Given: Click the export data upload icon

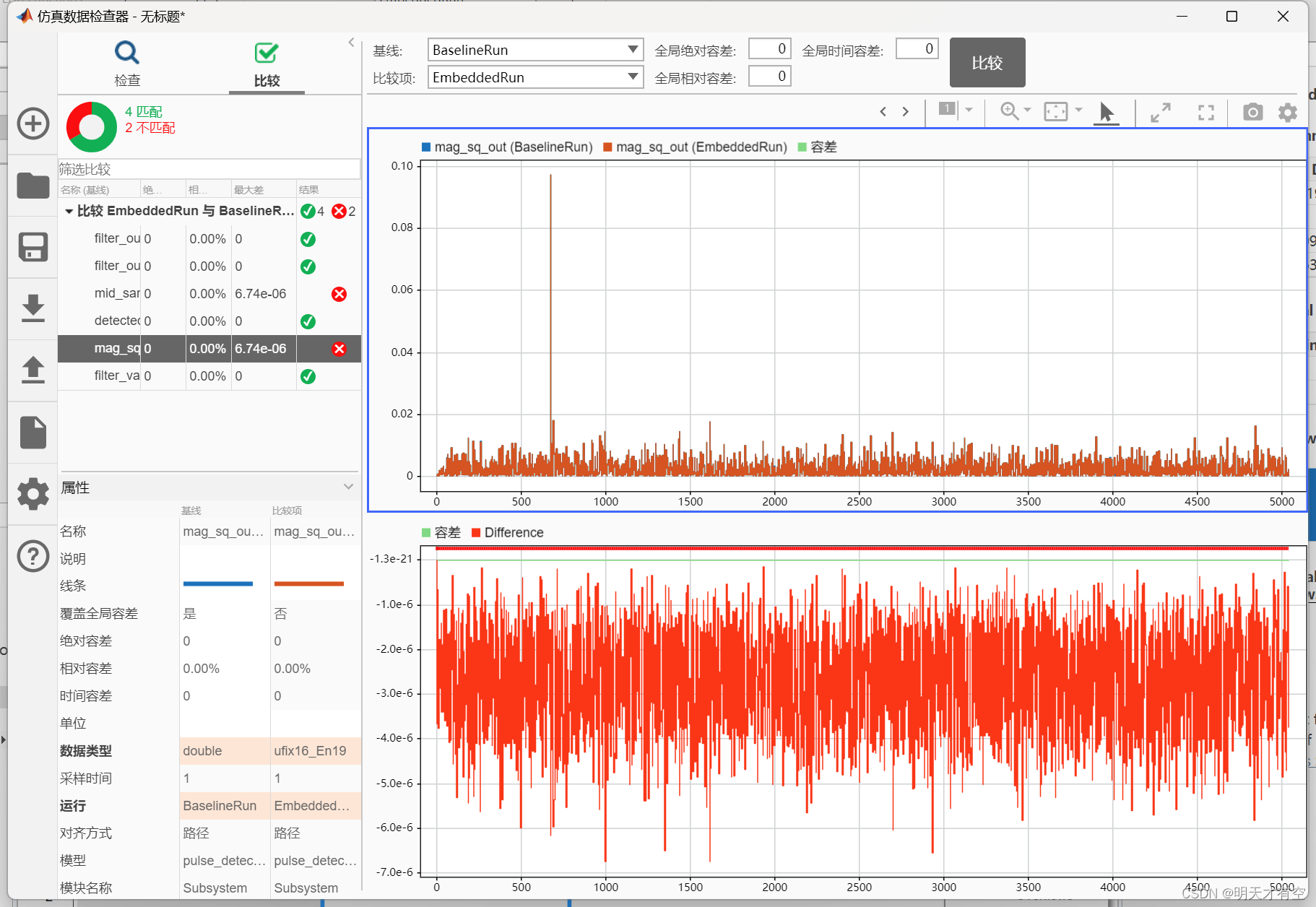Looking at the screenshot, I should pos(33,370).
